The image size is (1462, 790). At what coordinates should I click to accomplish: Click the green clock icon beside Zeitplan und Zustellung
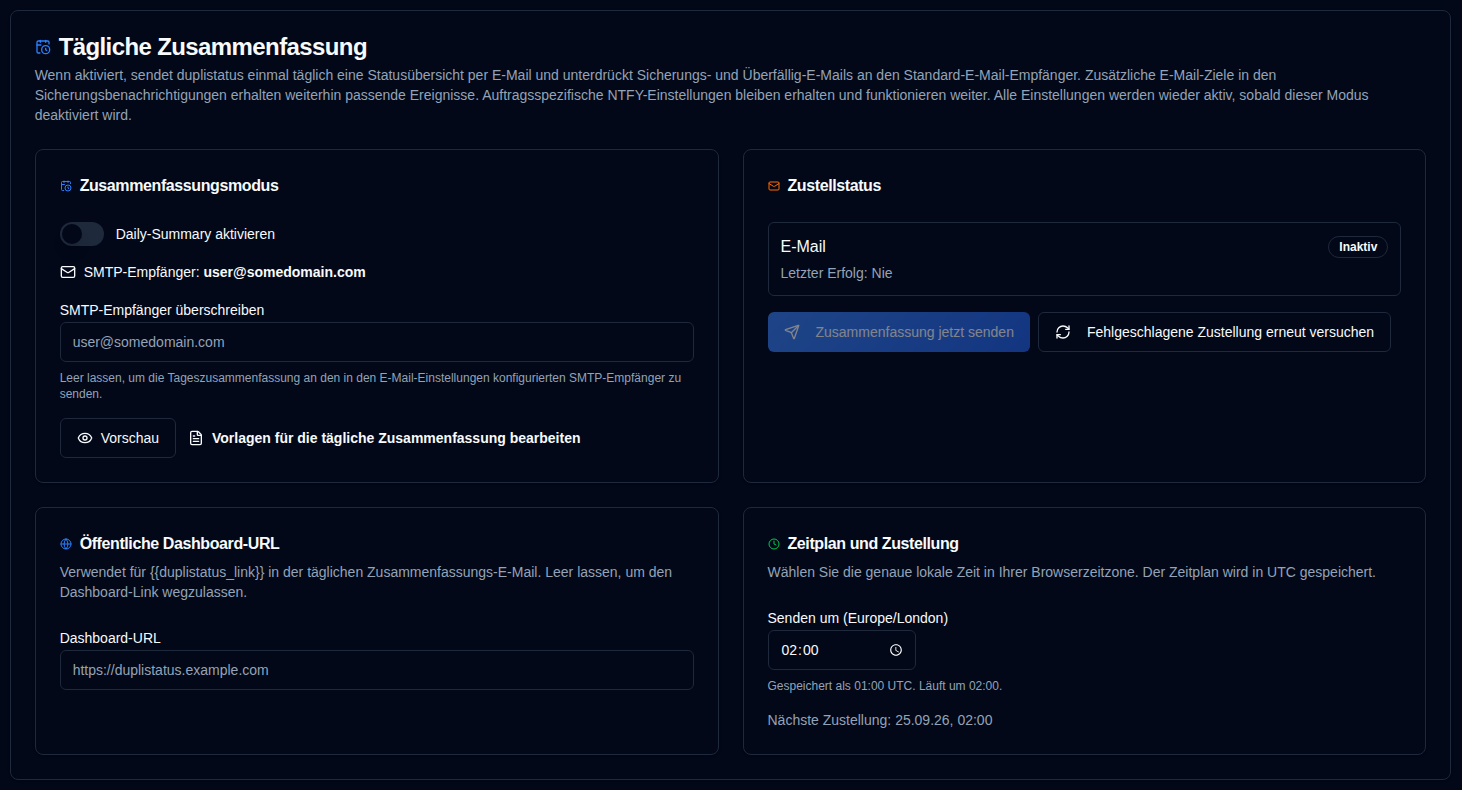[774, 544]
